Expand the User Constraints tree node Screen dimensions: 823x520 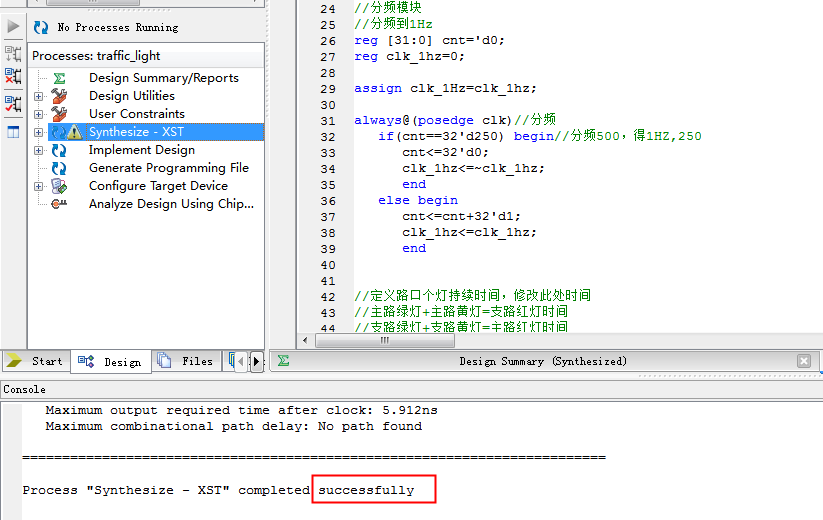[x=38, y=114]
